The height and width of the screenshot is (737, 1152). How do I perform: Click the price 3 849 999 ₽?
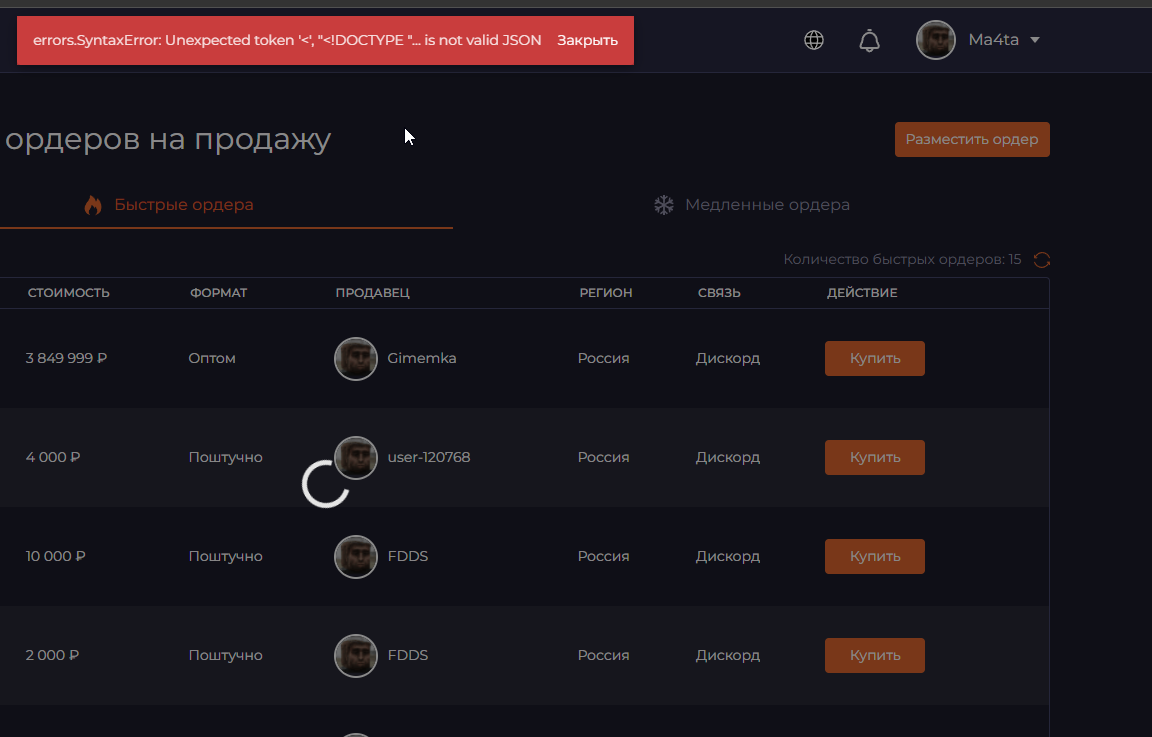(x=66, y=359)
